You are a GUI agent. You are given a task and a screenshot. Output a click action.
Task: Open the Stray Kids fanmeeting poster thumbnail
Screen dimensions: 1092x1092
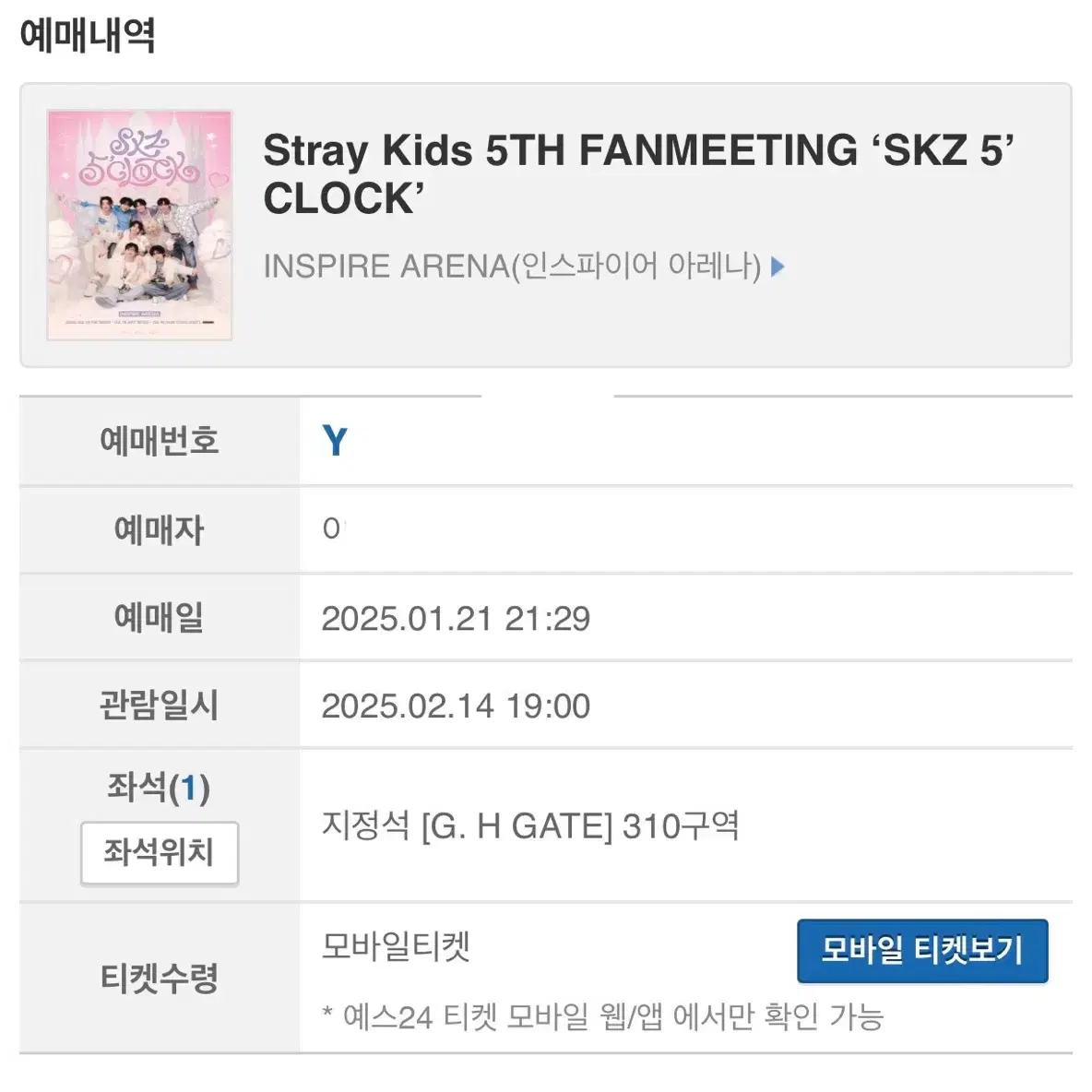[x=139, y=225]
